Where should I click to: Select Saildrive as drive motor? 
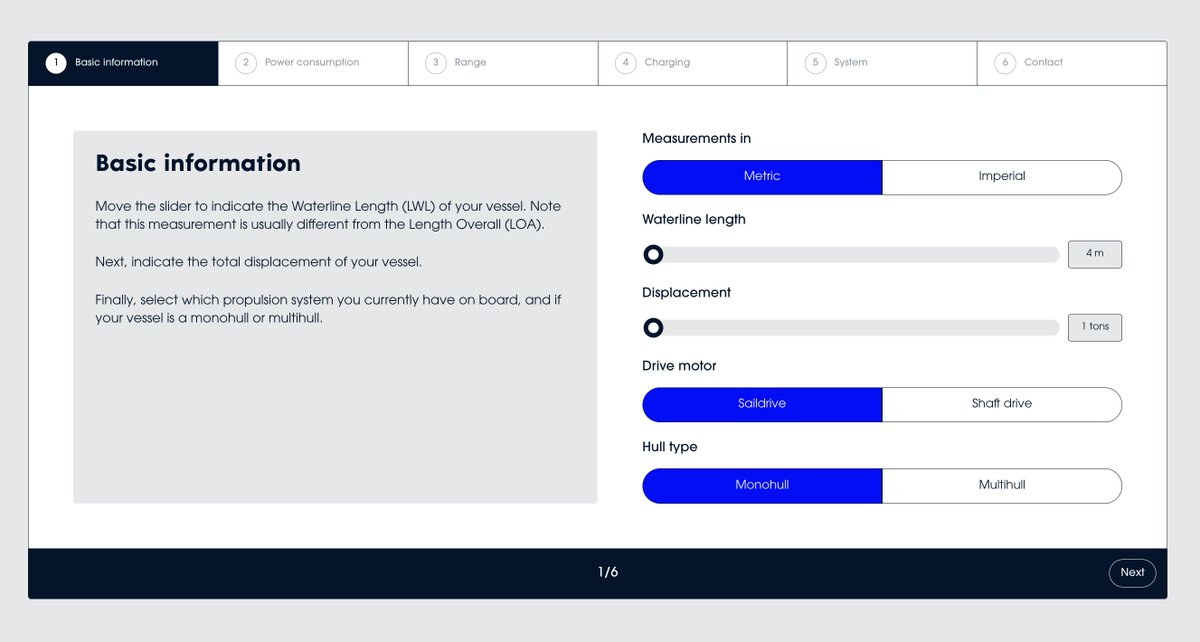point(762,404)
